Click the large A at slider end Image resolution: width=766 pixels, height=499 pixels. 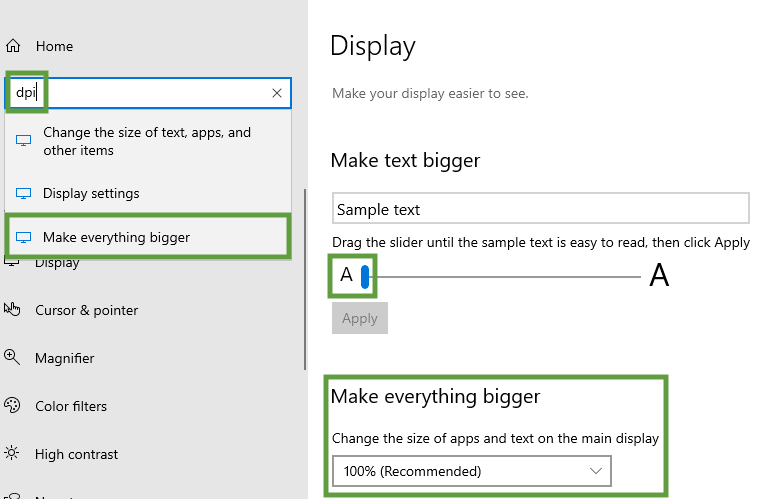(659, 276)
